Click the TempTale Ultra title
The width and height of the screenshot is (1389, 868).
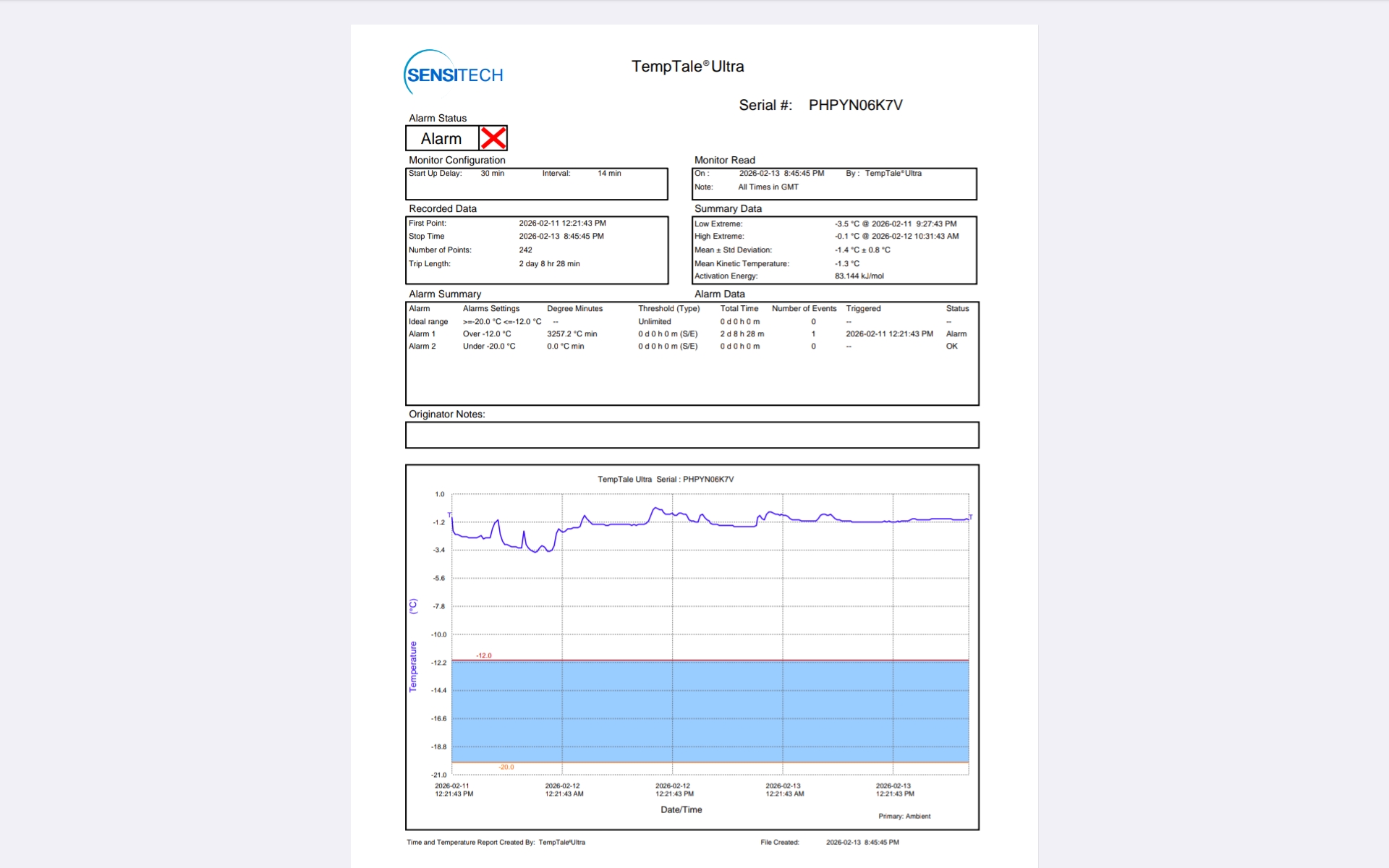click(x=687, y=67)
